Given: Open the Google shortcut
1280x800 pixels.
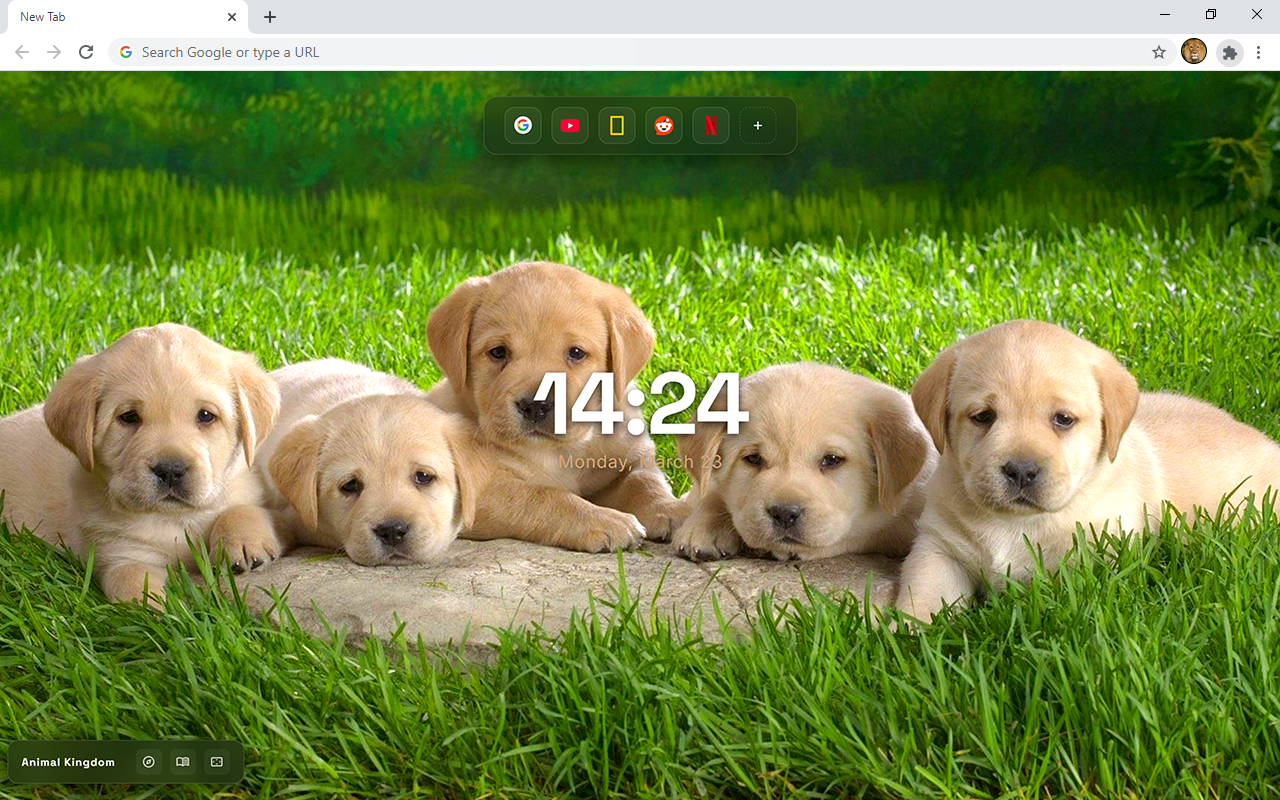Looking at the screenshot, I should coord(523,126).
